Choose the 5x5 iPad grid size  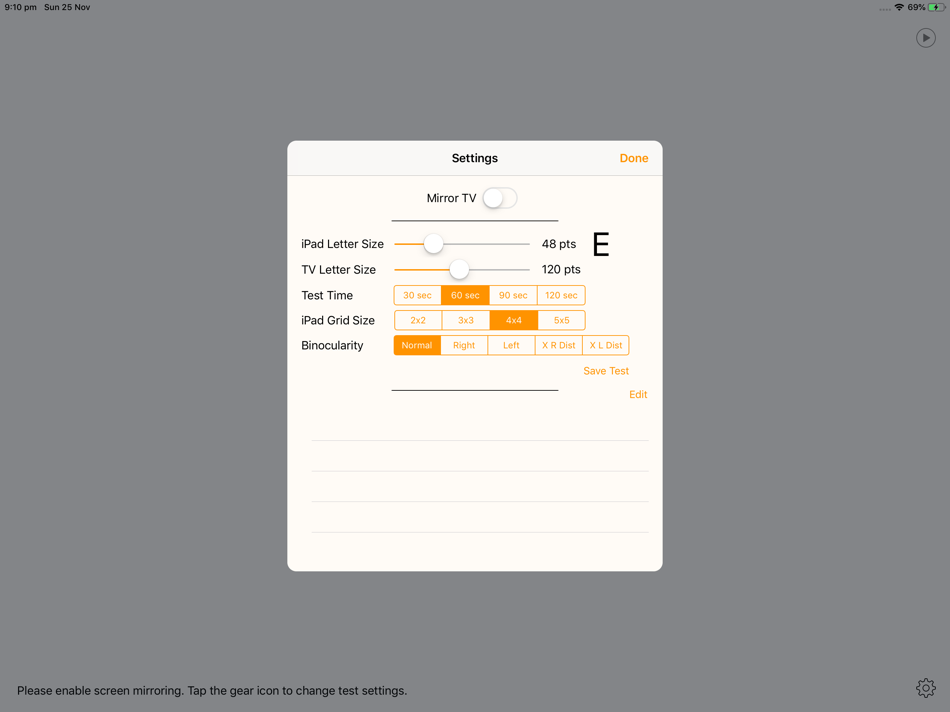(x=562, y=320)
